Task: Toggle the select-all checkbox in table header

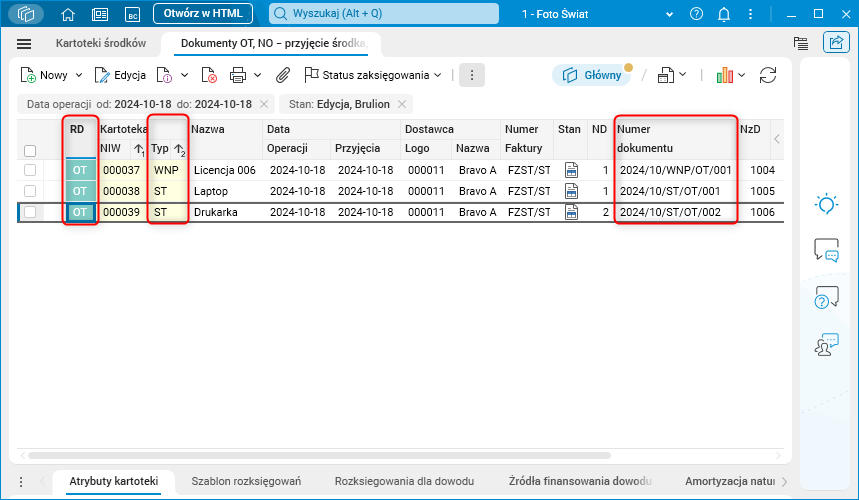Action: pos(30,151)
